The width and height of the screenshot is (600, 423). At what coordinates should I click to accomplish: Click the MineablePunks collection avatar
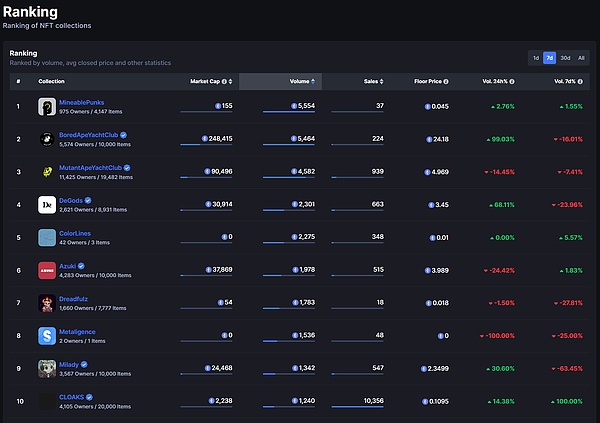click(x=46, y=106)
